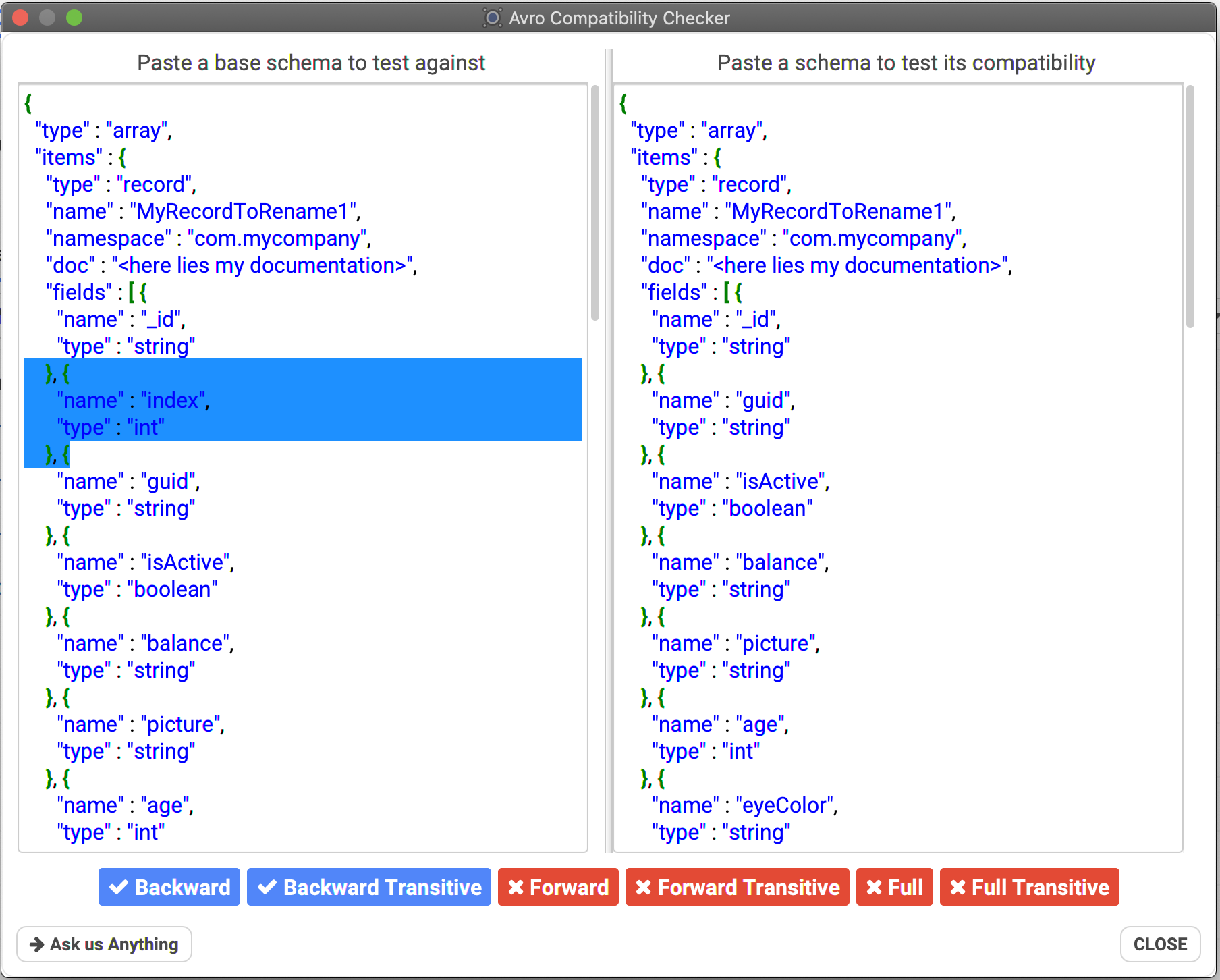Click the checkmark icon on Backward Transitive
The image size is (1220, 980).
click(267, 887)
